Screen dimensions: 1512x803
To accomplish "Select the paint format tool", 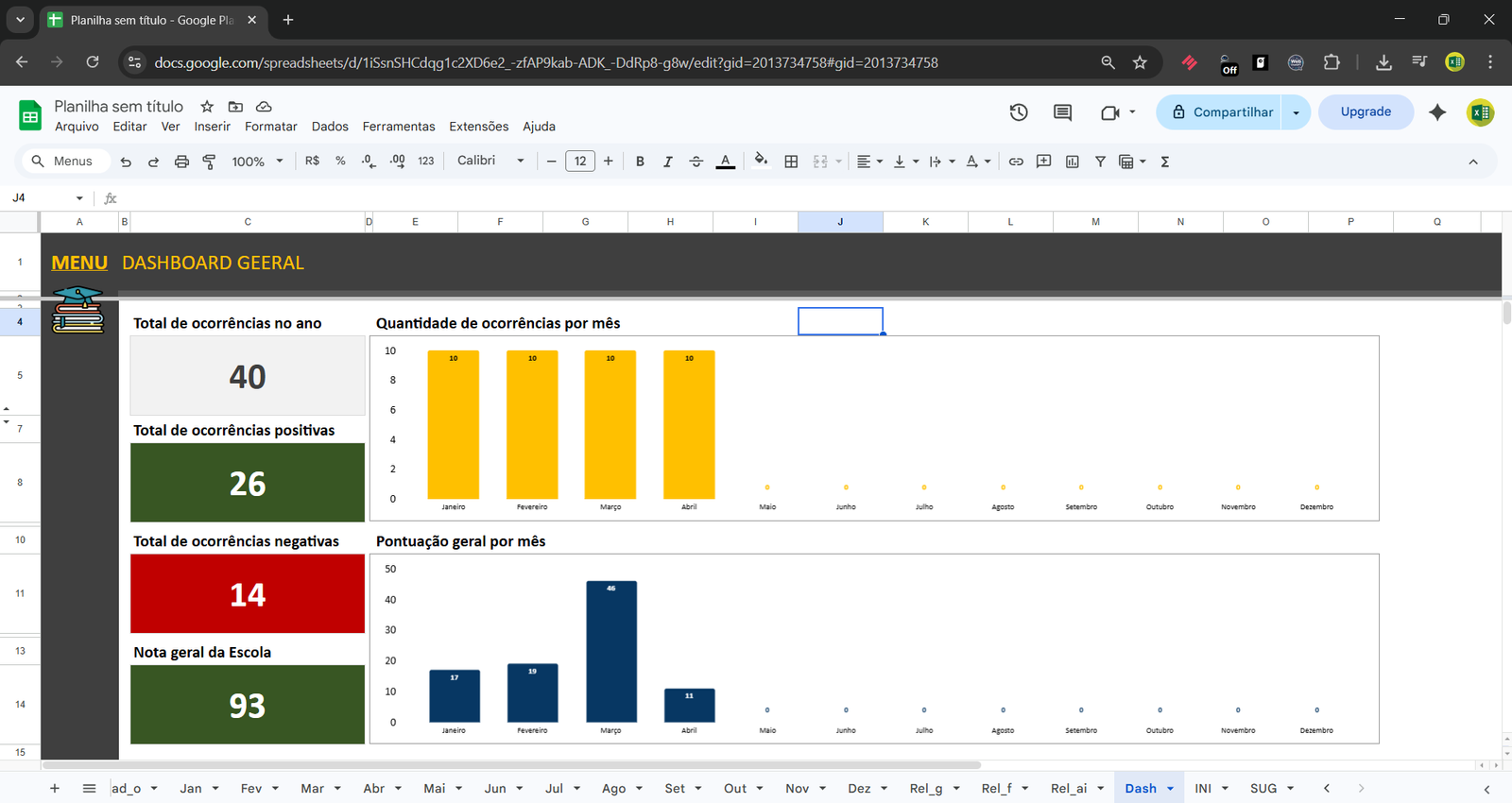I will [x=210, y=162].
